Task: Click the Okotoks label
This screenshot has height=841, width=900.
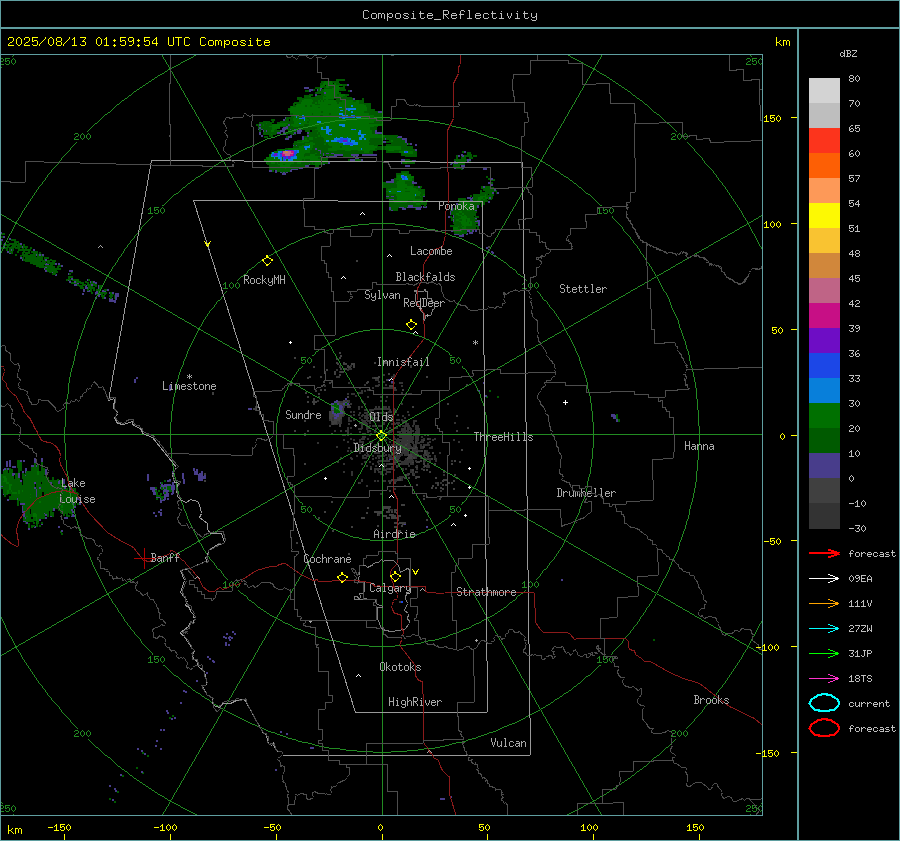Action: pyautogui.click(x=400, y=666)
